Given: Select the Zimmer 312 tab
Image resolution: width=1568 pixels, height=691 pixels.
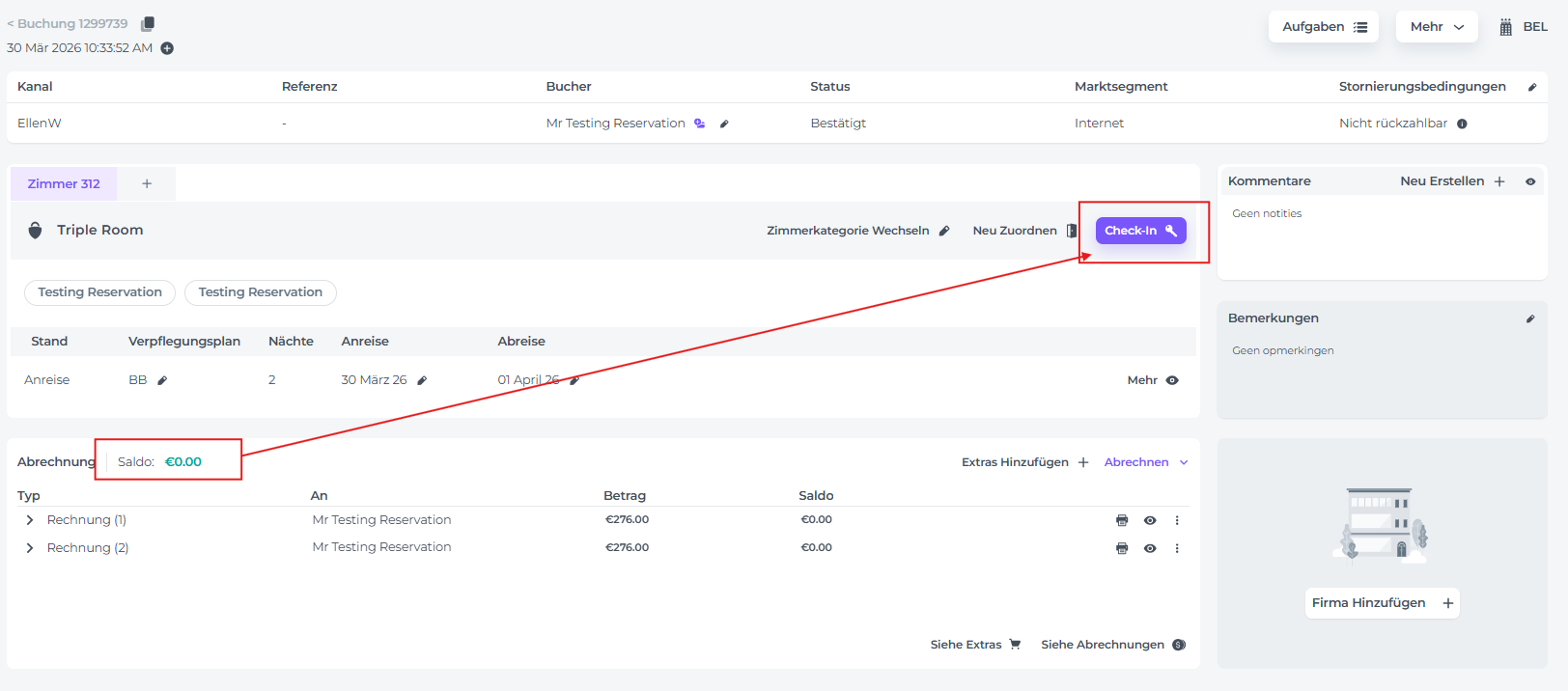Looking at the screenshot, I should (64, 183).
